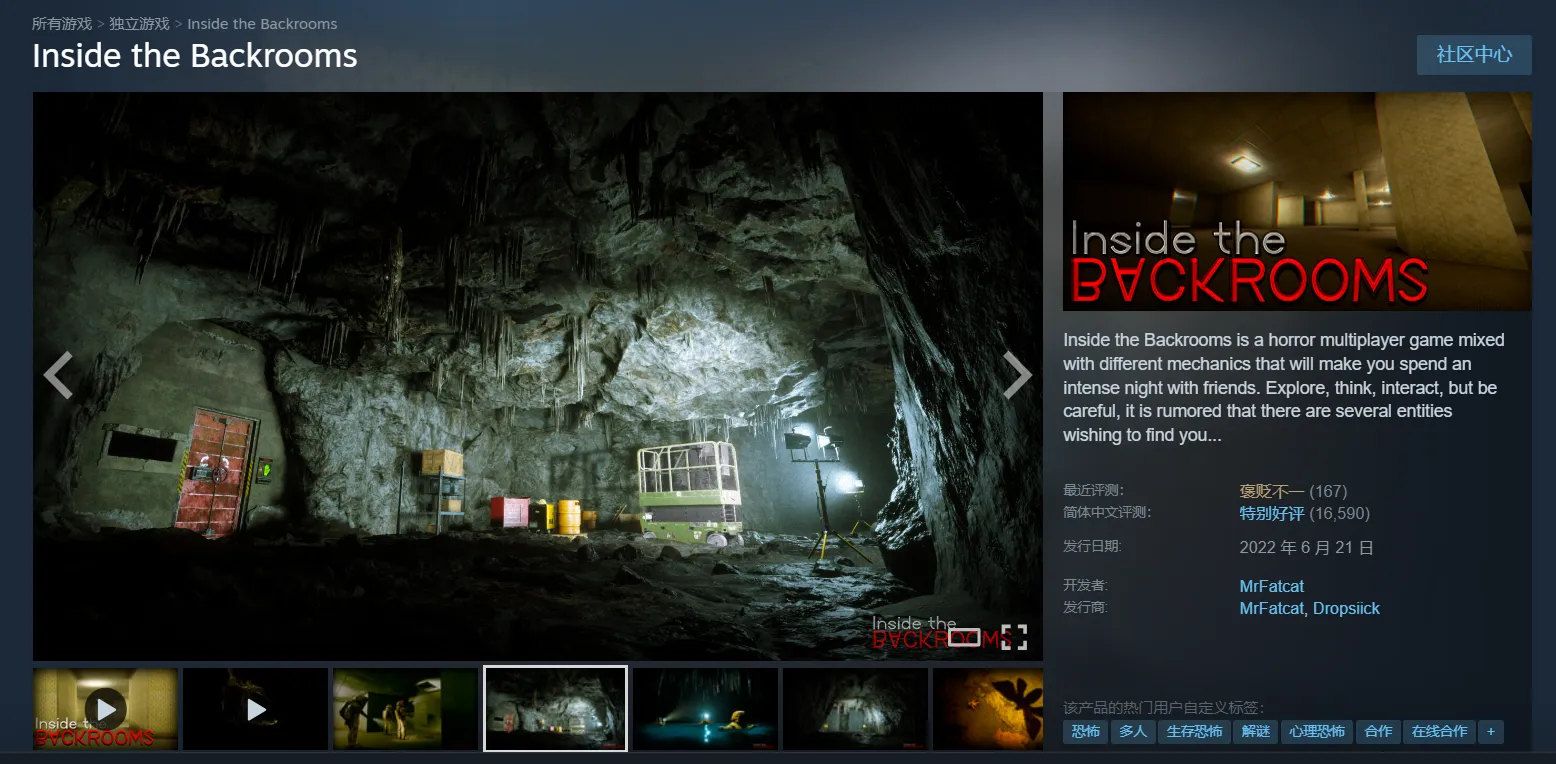Viewport: 1556px width, 764px height.
Task: Open the 社区中心 community hub
Action: (x=1473, y=55)
